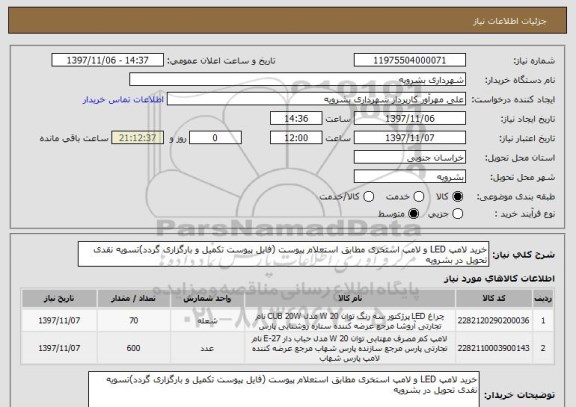576x407 pixels.
Task: Open the اطلاعات تماس خریدار link
Action: [123, 100]
